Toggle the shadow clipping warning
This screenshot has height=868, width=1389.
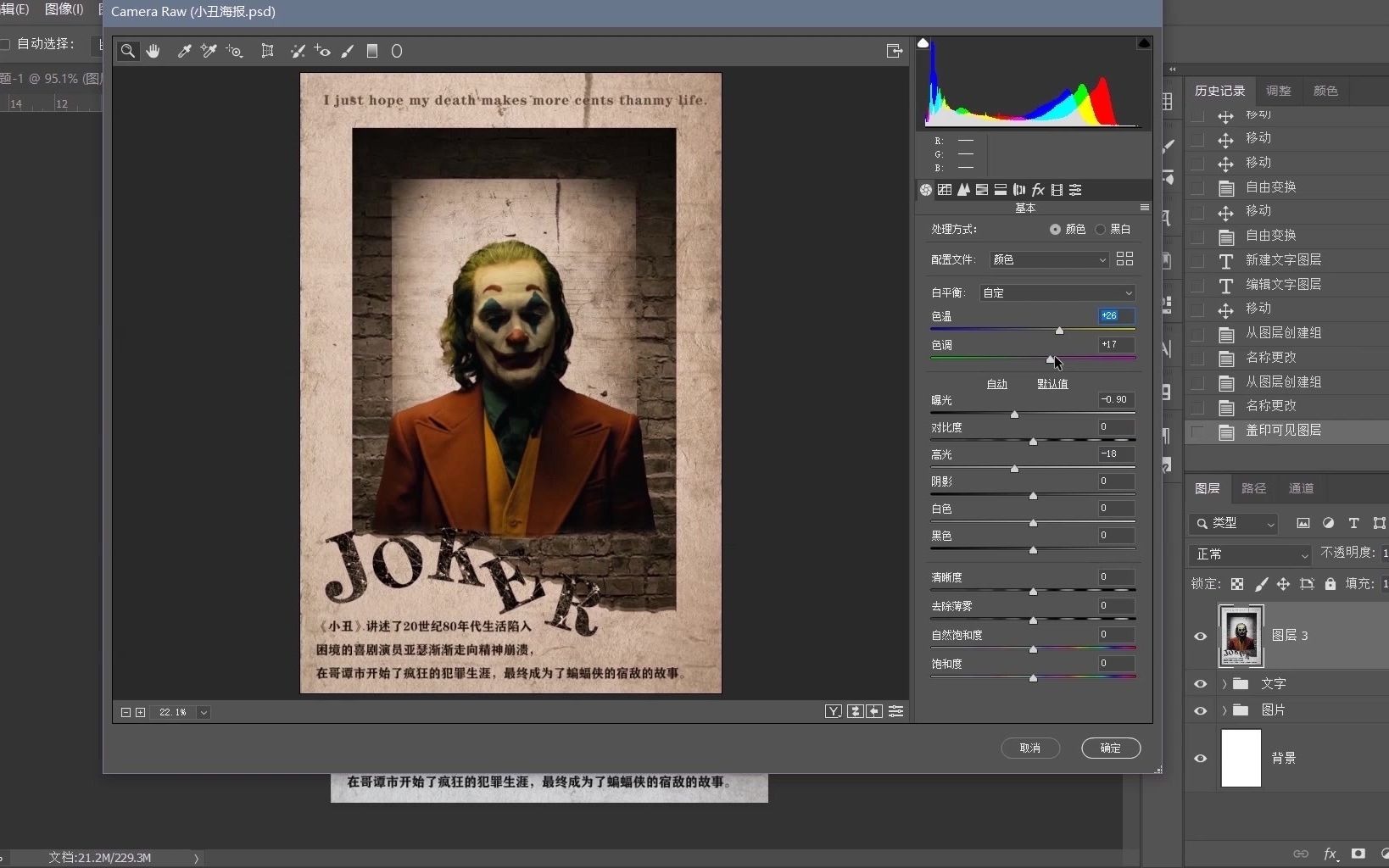[x=923, y=42]
